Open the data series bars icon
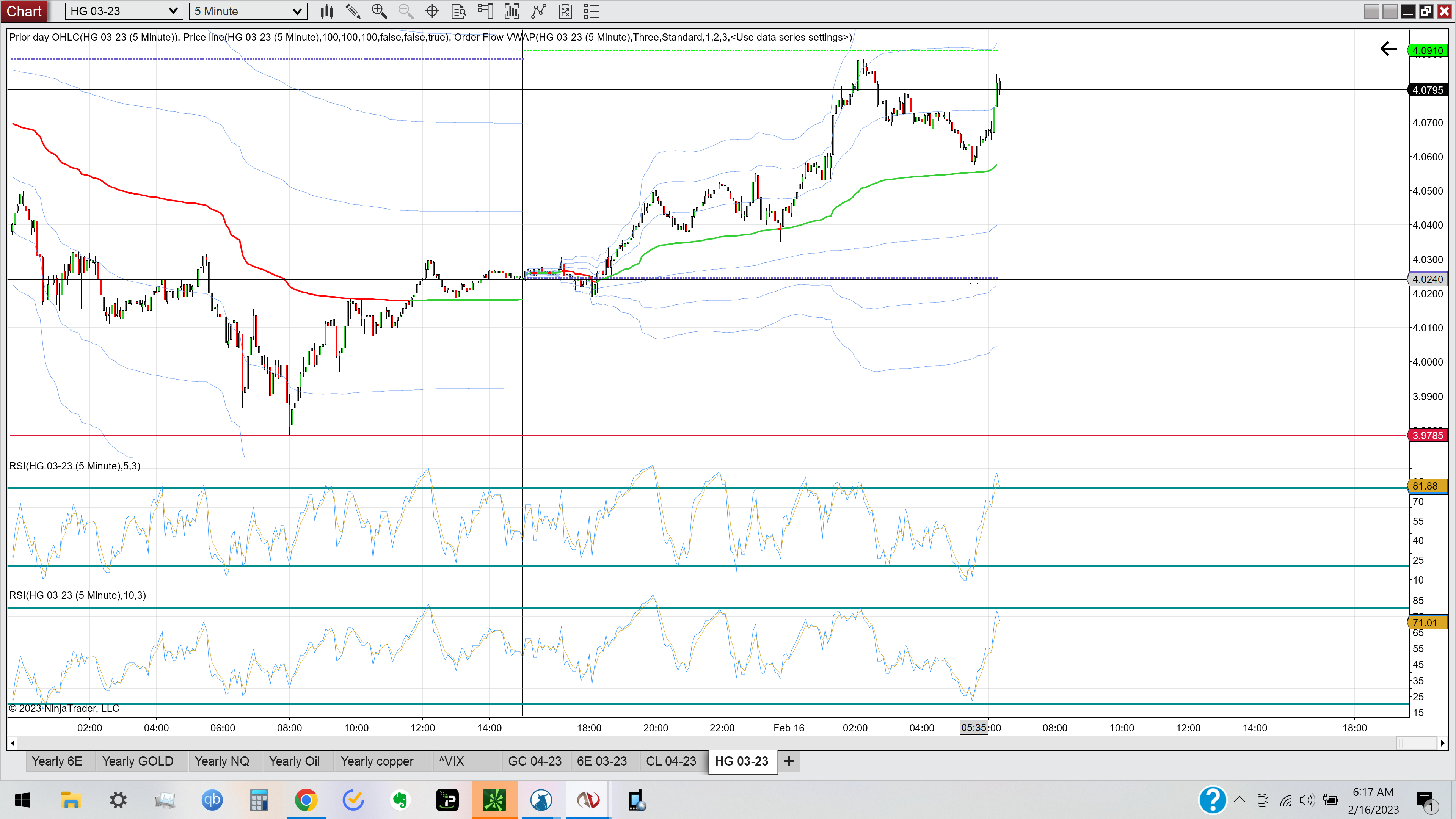The height and width of the screenshot is (819, 1456). (x=511, y=11)
